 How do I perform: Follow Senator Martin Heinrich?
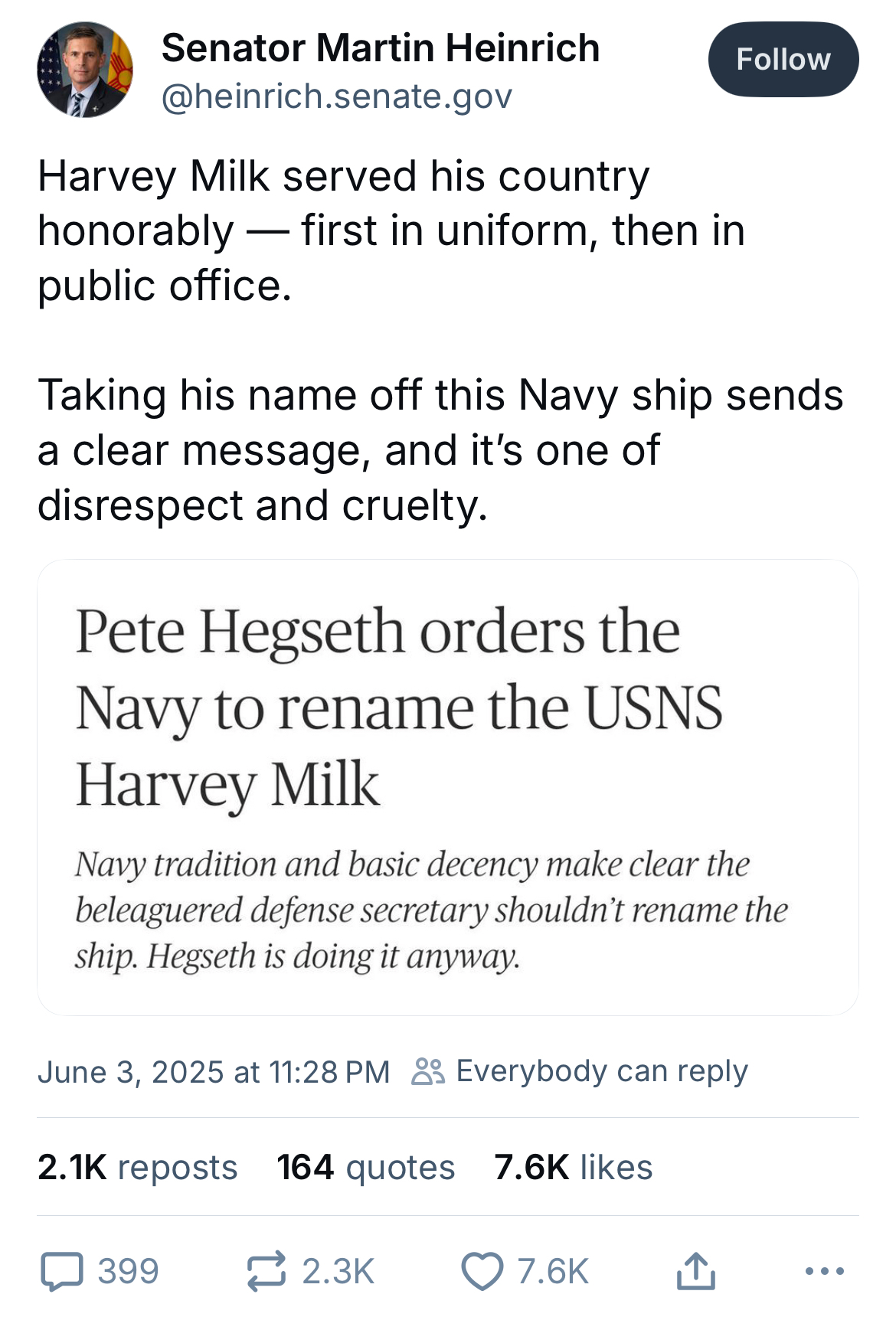pyautogui.click(x=783, y=60)
